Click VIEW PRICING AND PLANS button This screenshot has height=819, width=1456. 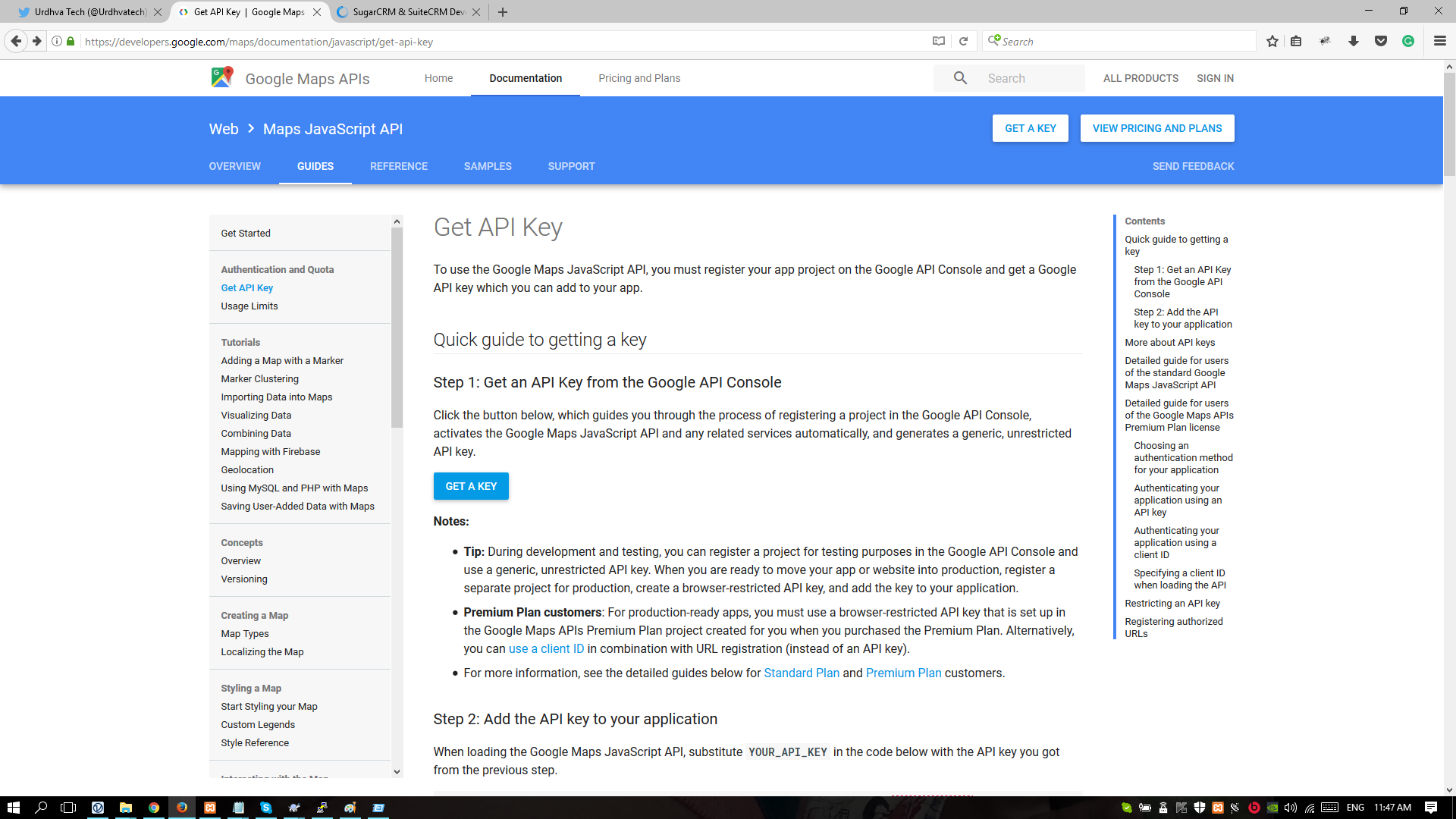[1157, 128]
